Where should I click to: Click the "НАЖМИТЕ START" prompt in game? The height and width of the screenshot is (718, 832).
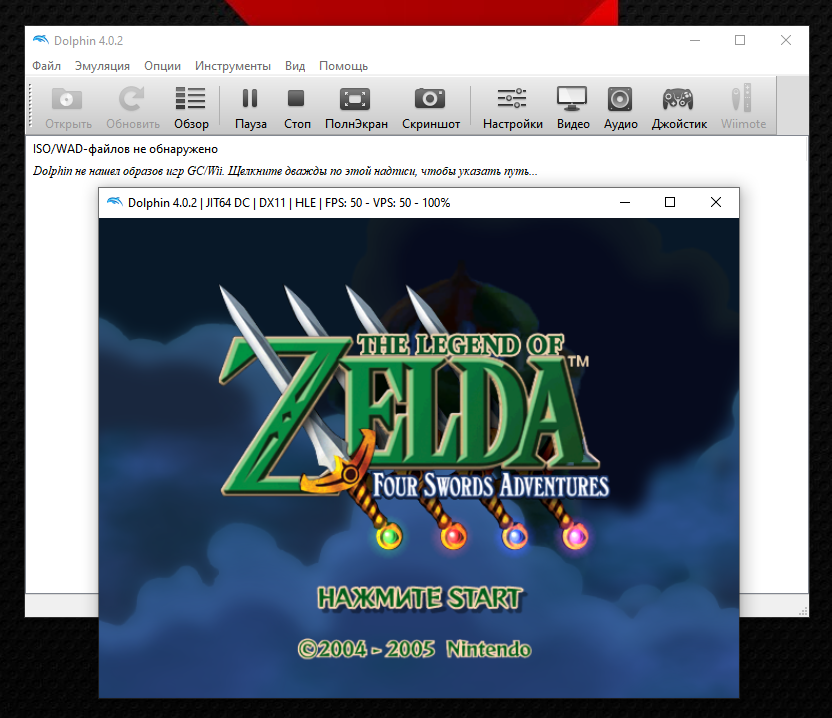click(420, 598)
